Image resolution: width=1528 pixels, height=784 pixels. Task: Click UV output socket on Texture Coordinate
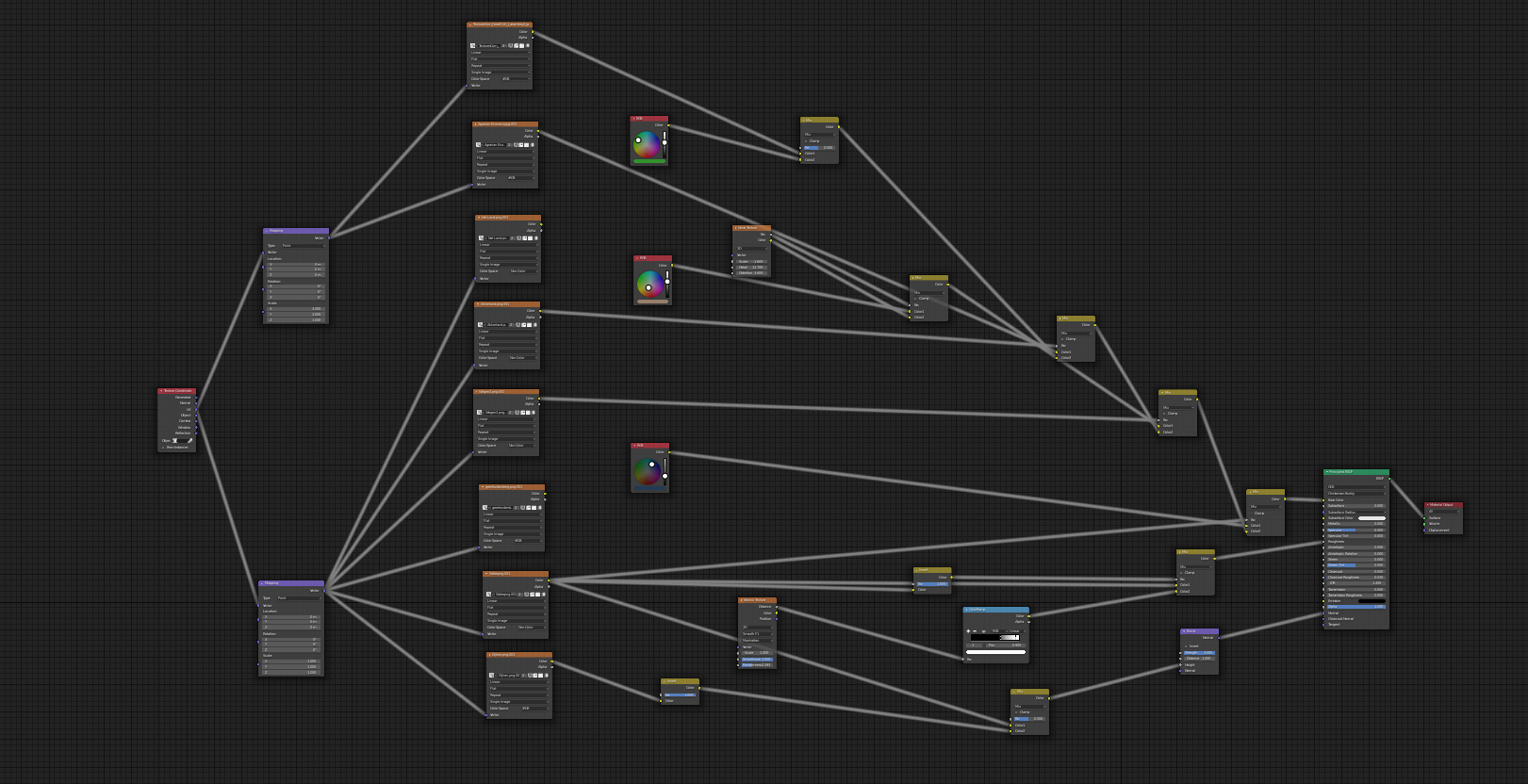[x=196, y=409]
